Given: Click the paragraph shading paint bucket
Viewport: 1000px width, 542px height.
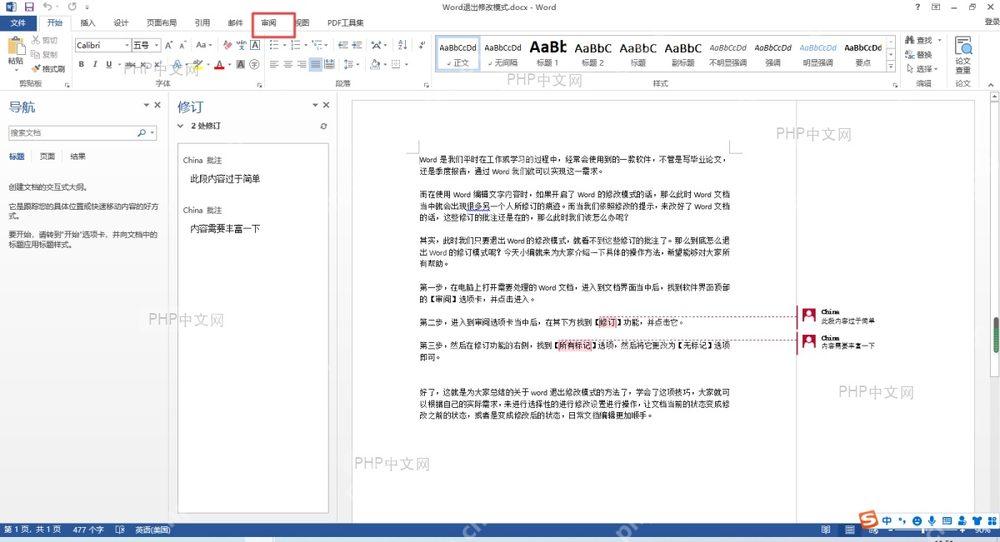Looking at the screenshot, I should click(x=374, y=64).
